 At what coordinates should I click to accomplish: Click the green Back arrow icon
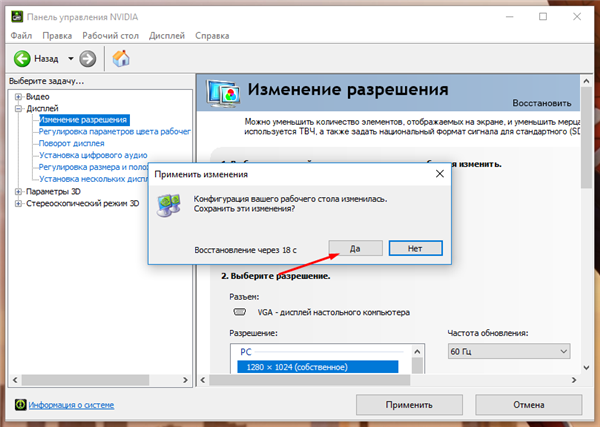tap(22, 59)
